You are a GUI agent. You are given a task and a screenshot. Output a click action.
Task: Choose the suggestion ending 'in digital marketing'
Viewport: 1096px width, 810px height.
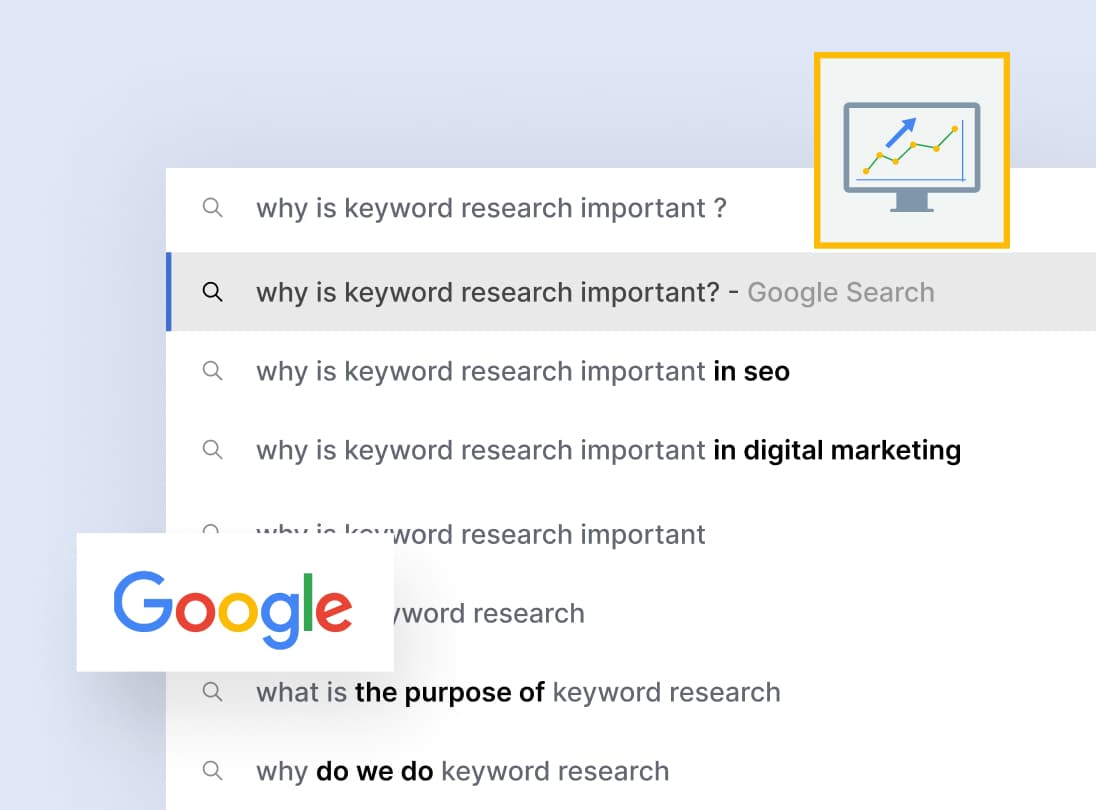click(608, 451)
